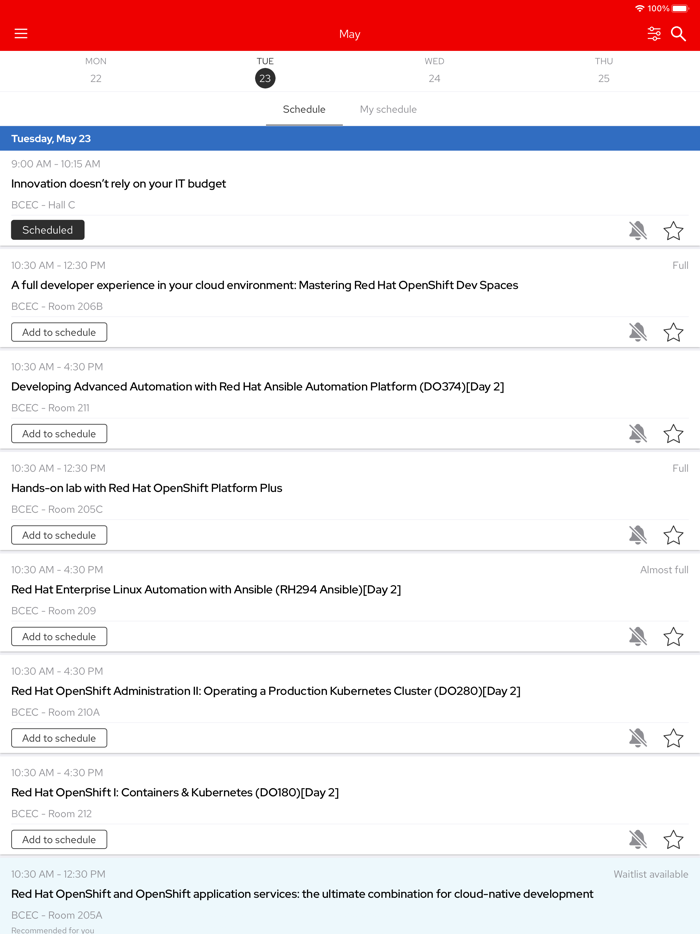Click the bell icon on RH294 Ansible session
The width and height of the screenshot is (700, 934).
click(638, 636)
